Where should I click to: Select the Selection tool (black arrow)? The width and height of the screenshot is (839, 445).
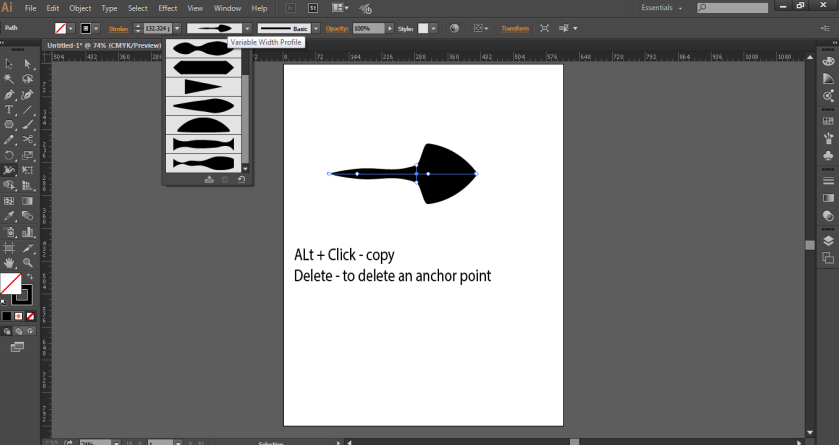click(9, 64)
